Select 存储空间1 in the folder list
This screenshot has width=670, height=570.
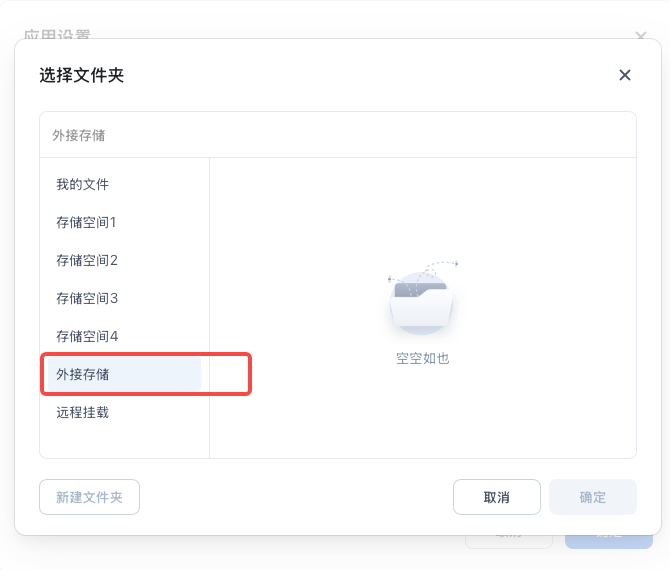click(x=124, y=223)
